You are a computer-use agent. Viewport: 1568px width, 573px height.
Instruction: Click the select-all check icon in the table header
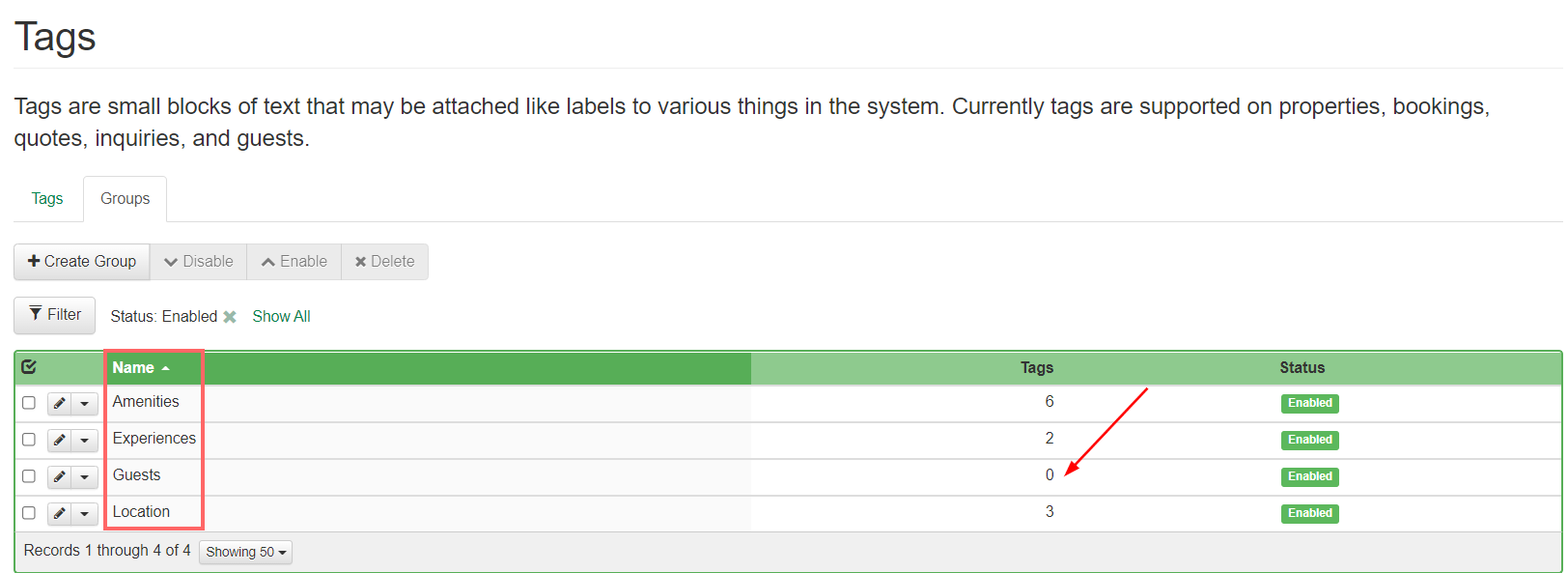pyautogui.click(x=29, y=367)
